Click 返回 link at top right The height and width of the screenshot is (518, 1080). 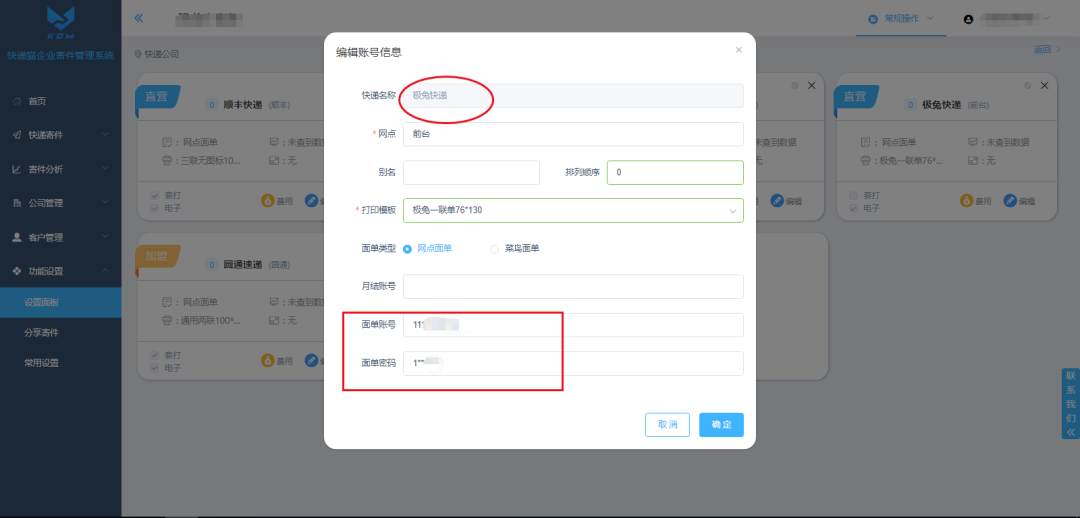tap(1047, 49)
